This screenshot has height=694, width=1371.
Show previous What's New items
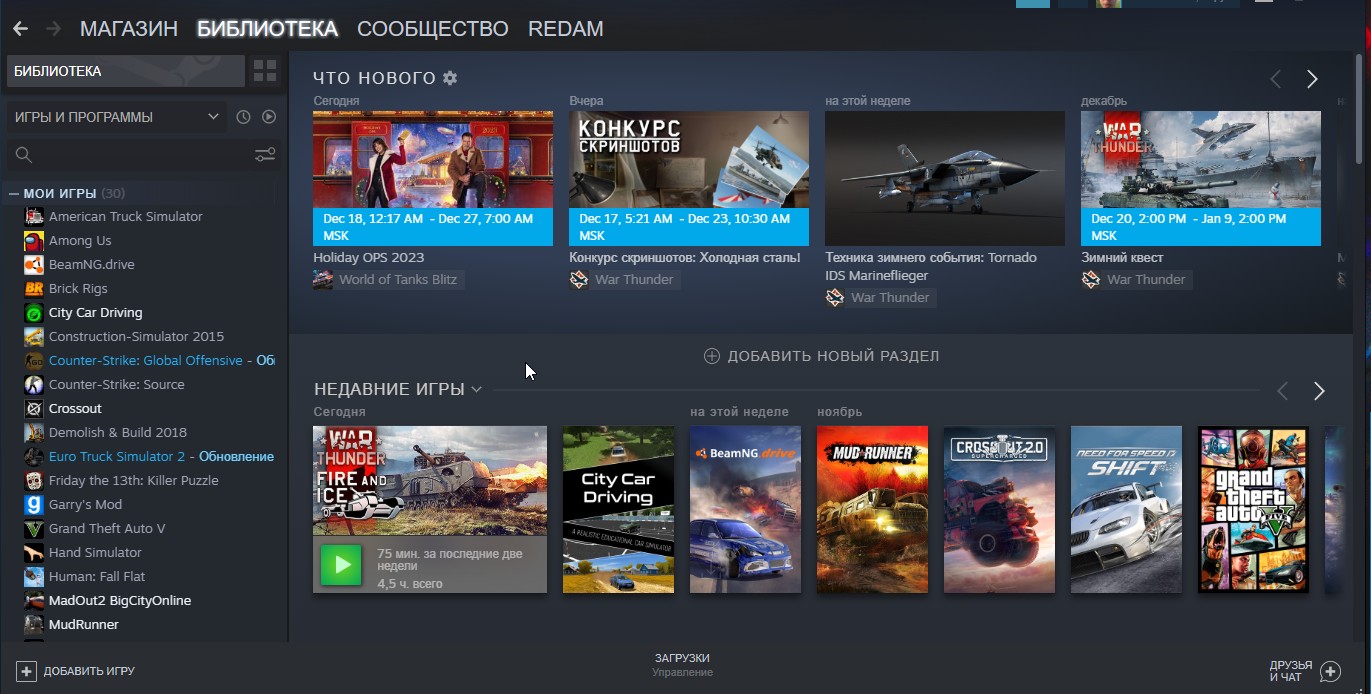point(1275,79)
